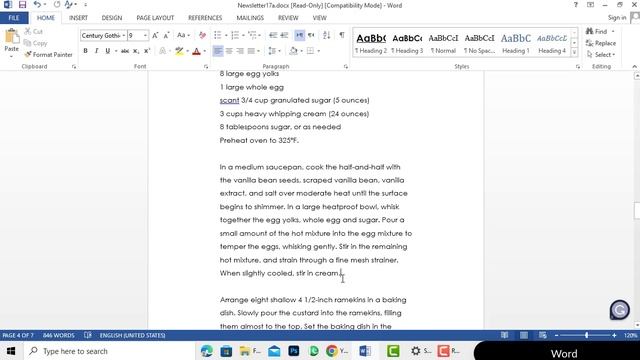Viewport: 640px width, 360px height.
Task: Clear all formatting using the eraser icon
Action: point(202,36)
